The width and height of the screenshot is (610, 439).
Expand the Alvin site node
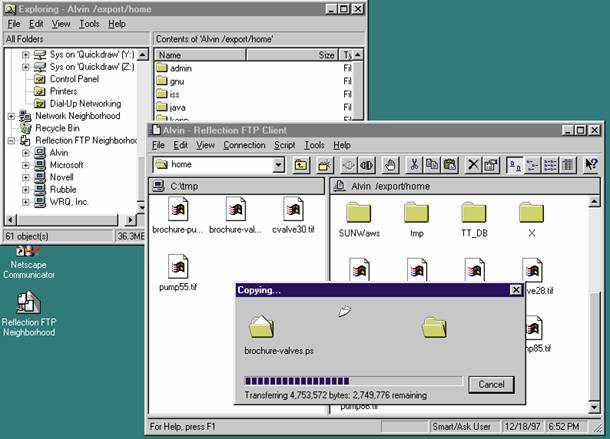[x=25, y=153]
